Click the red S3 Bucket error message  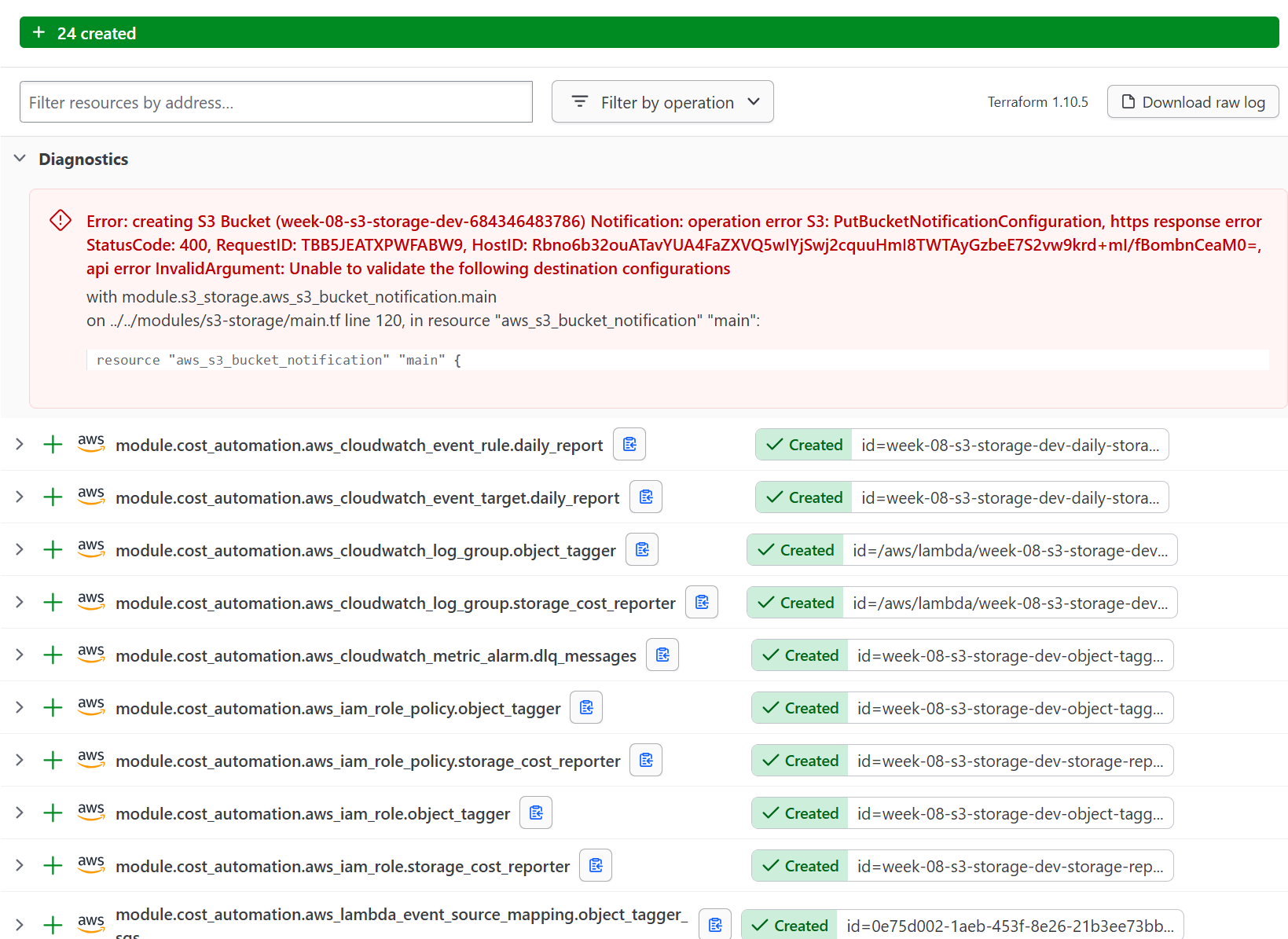click(x=674, y=244)
